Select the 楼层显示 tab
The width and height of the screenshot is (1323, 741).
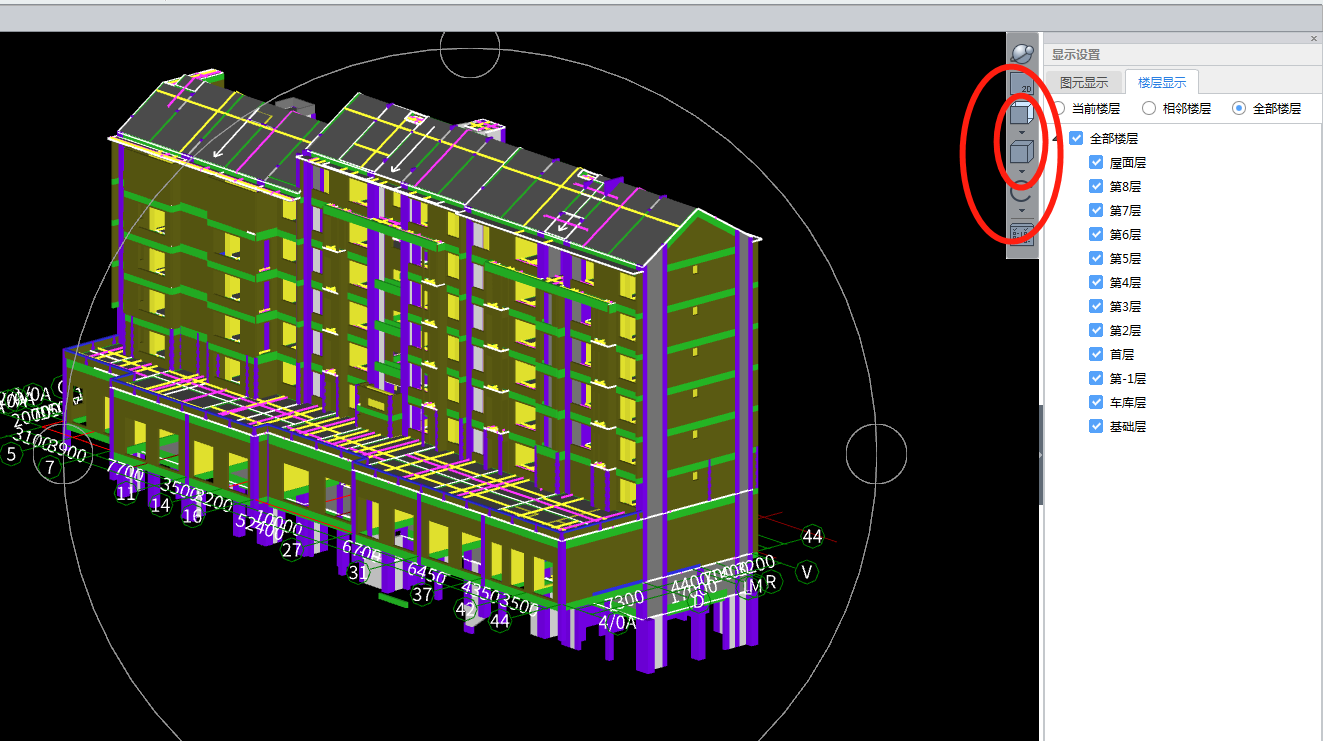pyautogui.click(x=1162, y=83)
